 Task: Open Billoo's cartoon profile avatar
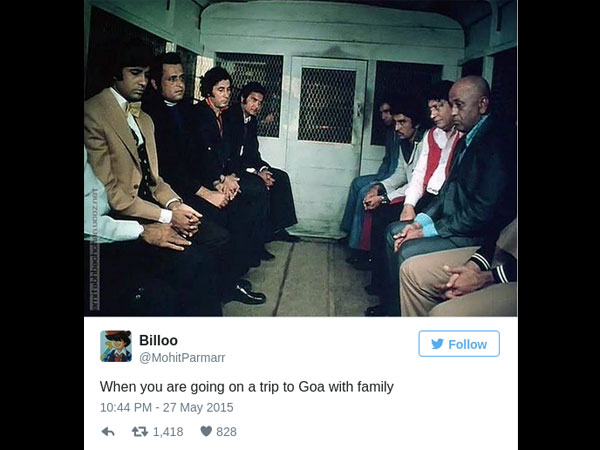tap(116, 346)
